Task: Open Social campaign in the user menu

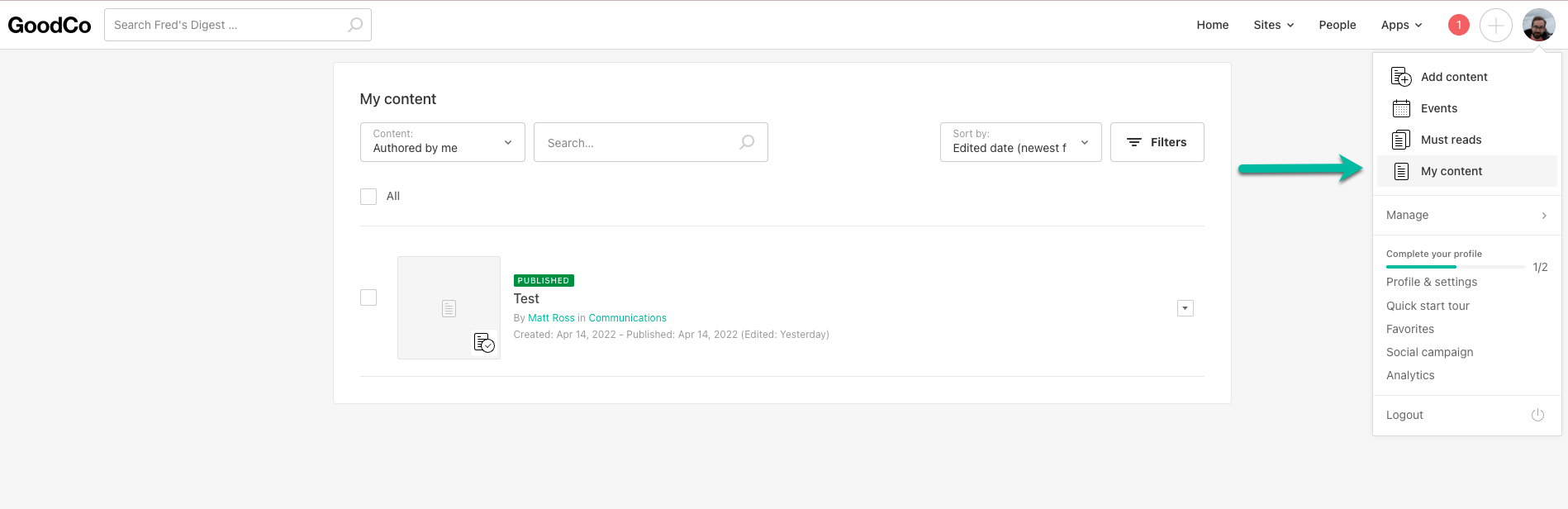Action: pyautogui.click(x=1429, y=352)
